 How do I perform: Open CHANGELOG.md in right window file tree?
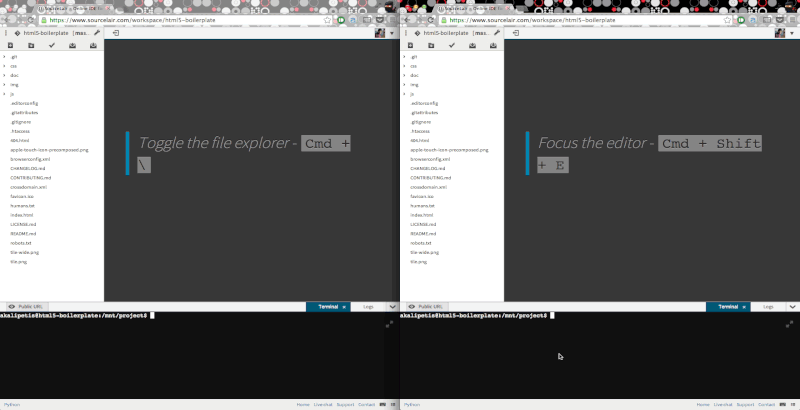[x=428, y=168]
